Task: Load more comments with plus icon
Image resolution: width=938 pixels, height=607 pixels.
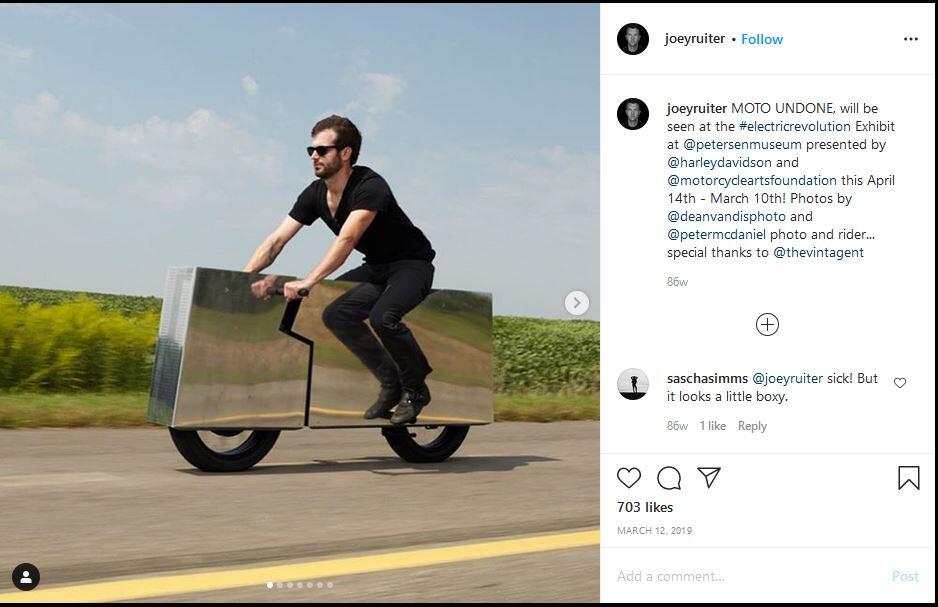Action: tap(767, 325)
